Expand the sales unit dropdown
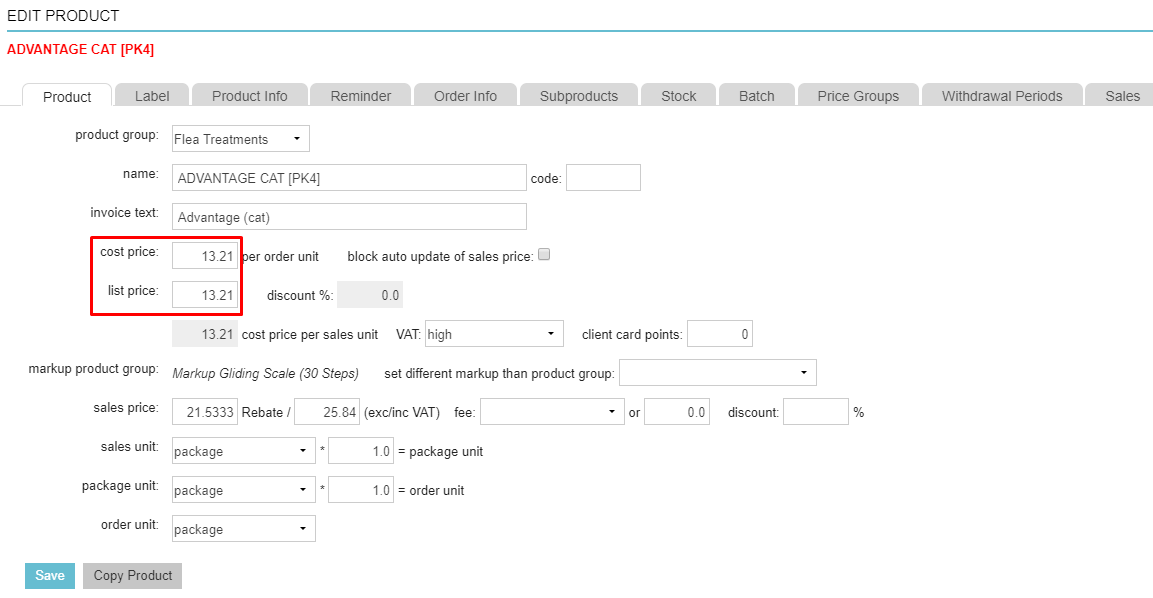The image size is (1153, 598). (x=243, y=451)
